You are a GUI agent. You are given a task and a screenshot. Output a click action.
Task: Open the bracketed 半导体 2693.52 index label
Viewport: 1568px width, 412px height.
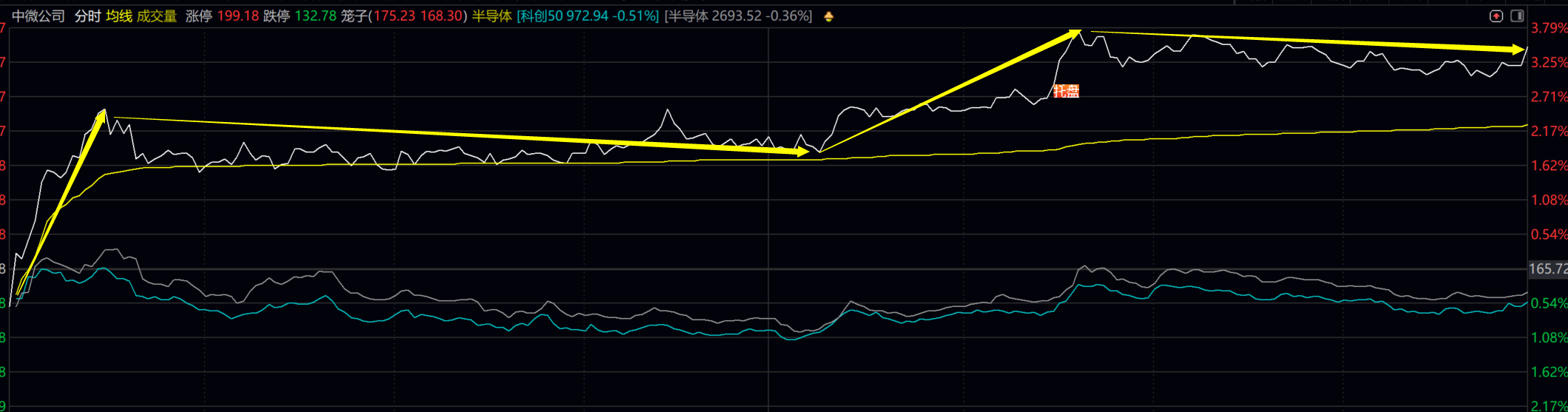coord(738,16)
